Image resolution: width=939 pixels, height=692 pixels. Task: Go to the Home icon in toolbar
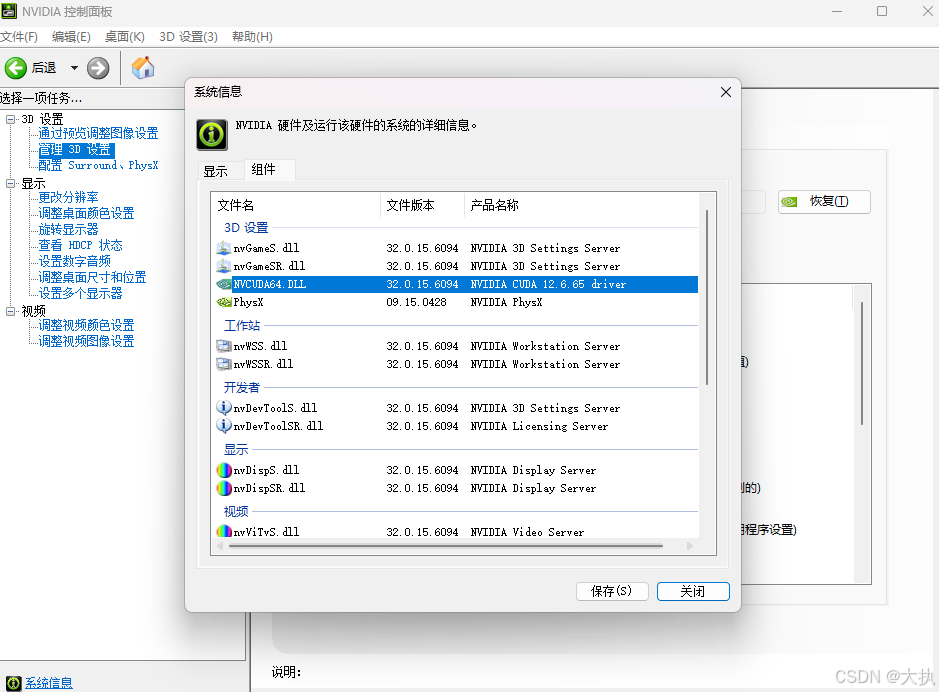click(x=143, y=68)
